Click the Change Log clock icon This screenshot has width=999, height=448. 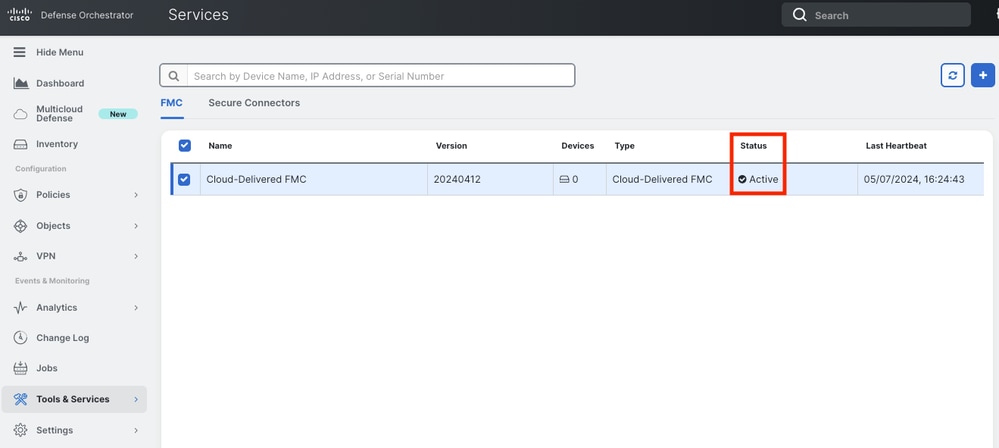[20, 338]
